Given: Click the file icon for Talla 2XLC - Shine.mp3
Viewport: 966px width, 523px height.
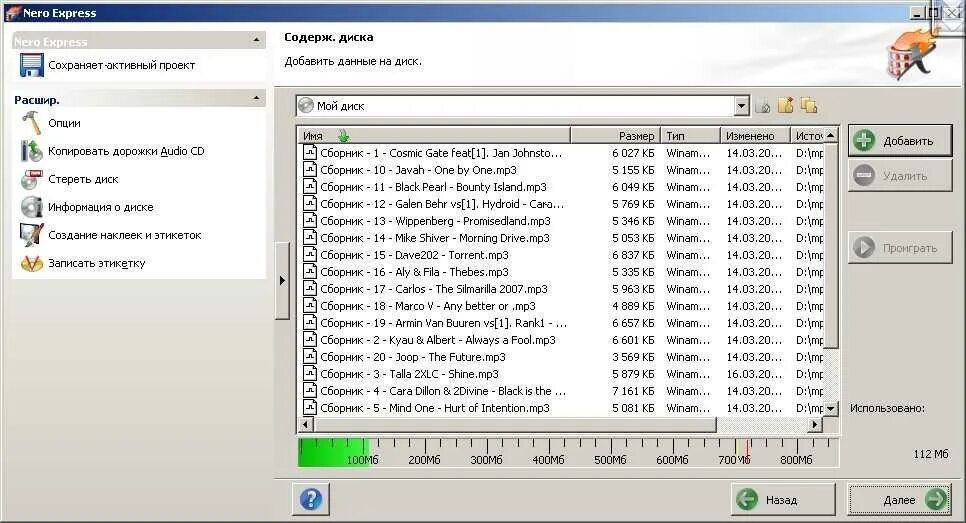Looking at the screenshot, I should (x=309, y=373).
